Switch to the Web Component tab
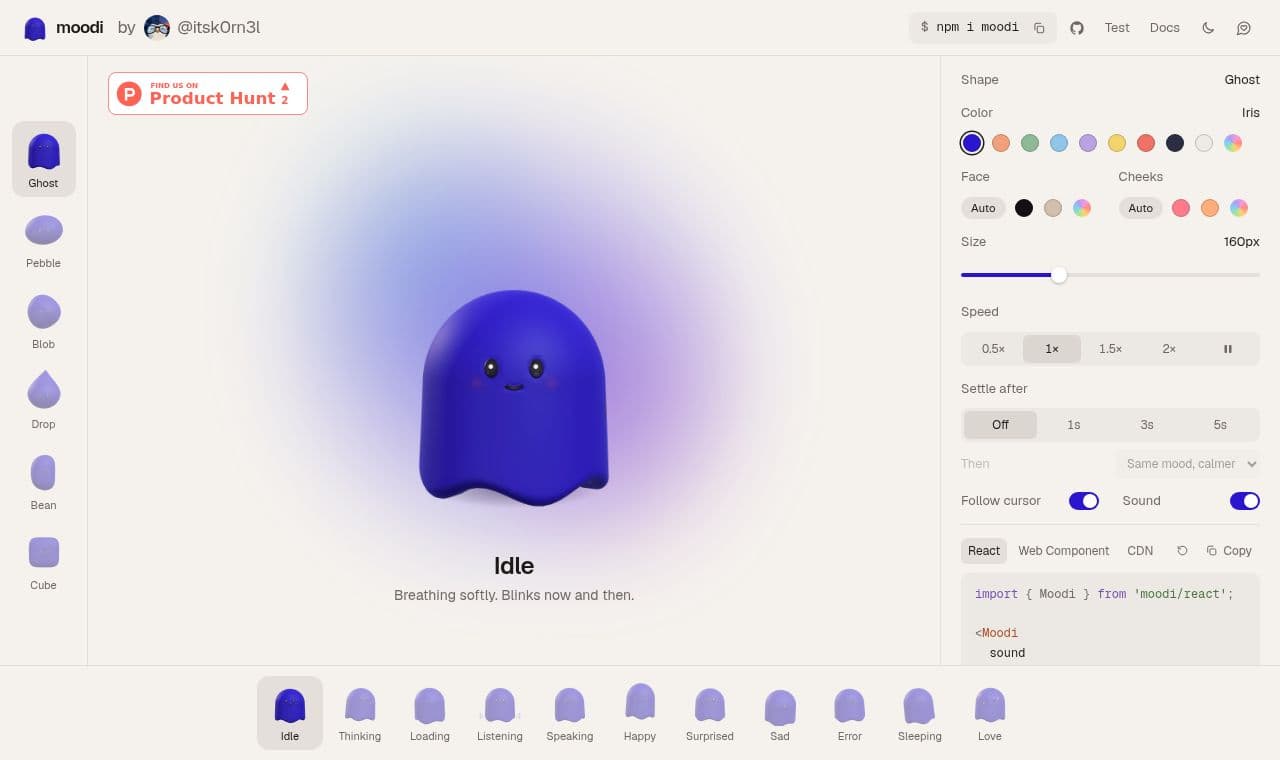Viewport: 1280px width, 760px height. (1064, 551)
